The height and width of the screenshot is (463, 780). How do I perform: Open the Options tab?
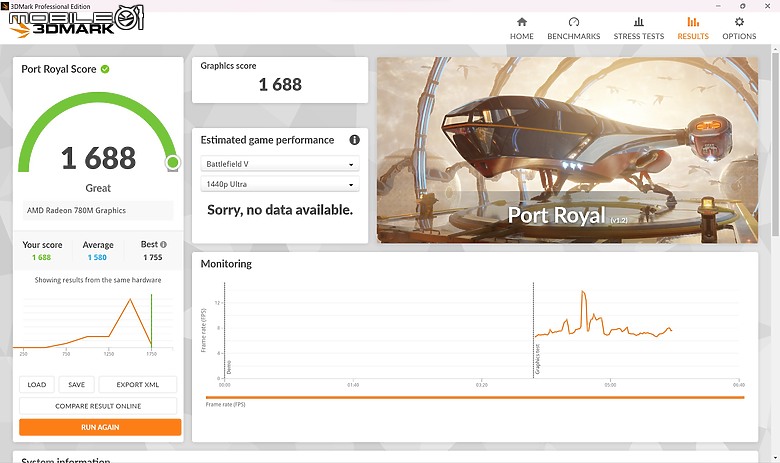coord(739,28)
